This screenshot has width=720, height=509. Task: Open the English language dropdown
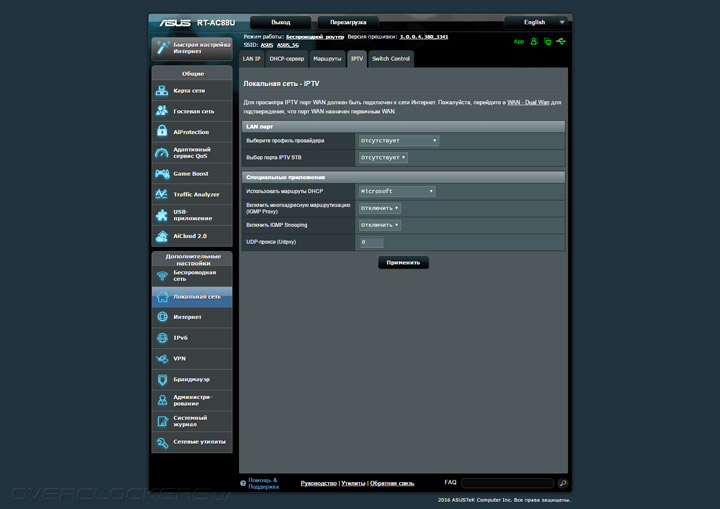[536, 22]
